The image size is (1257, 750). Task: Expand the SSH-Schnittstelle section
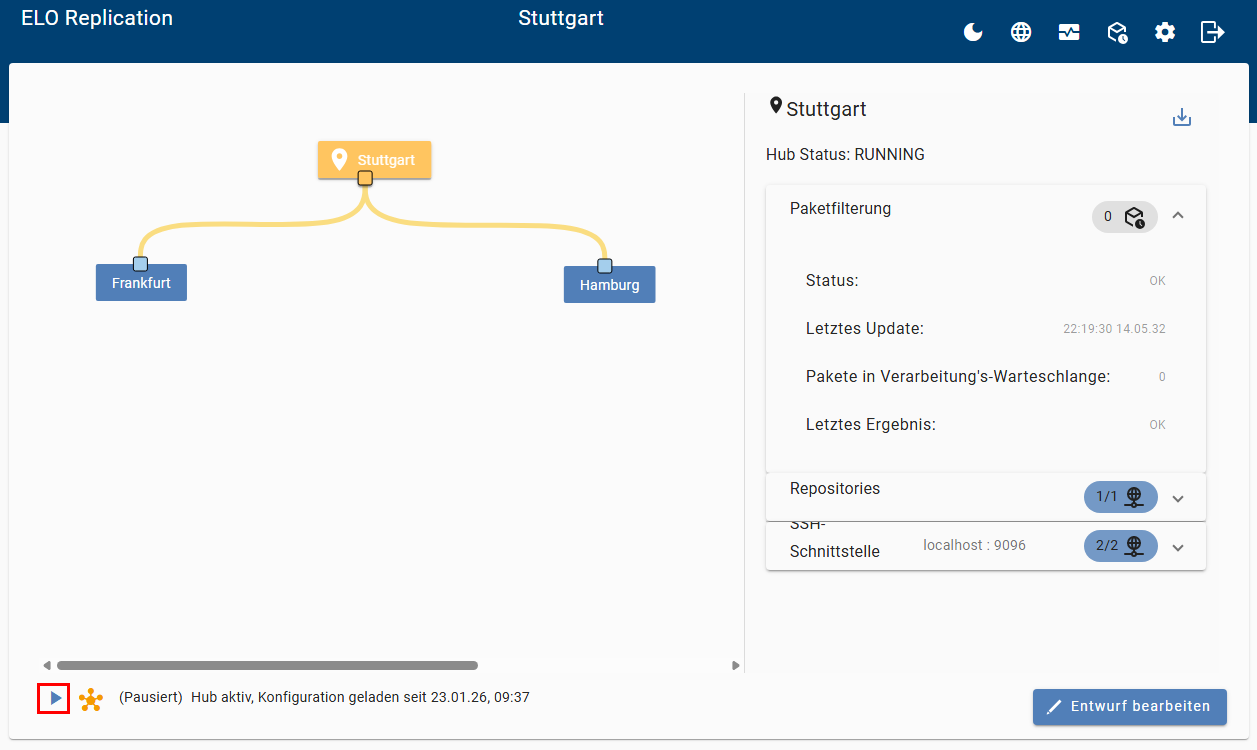[x=1178, y=547]
